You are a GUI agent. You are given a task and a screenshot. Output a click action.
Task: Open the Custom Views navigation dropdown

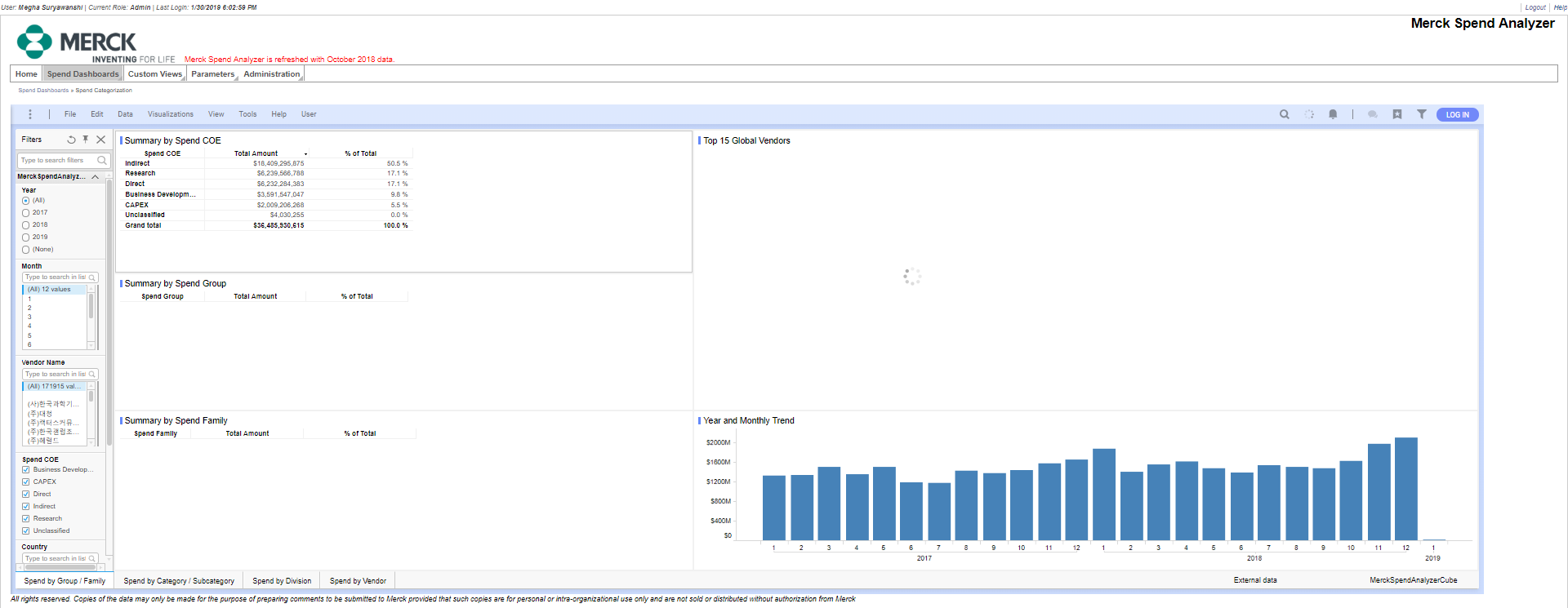point(155,74)
